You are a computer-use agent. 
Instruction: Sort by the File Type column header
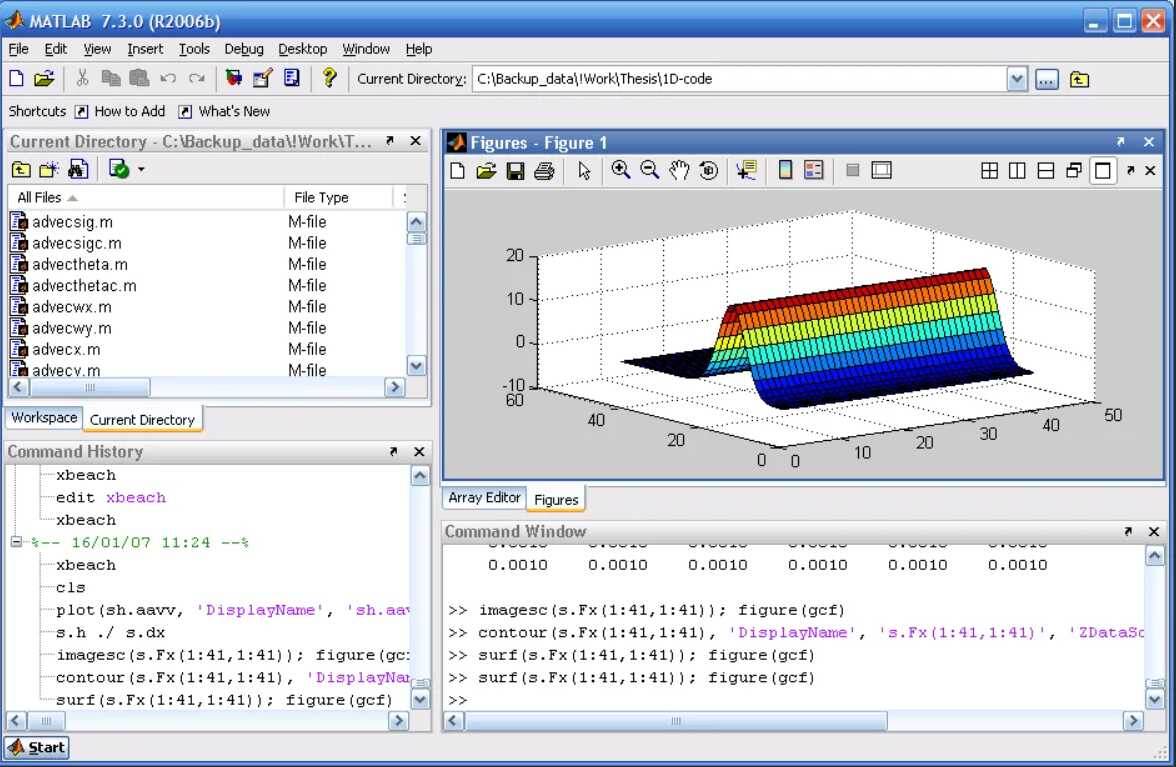338,197
